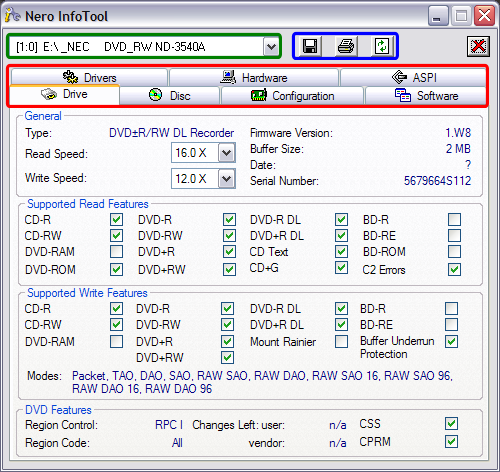Screen dimensions: 500x472
Task: Click the Supported Read Features heading
Action: pyautogui.click(x=88, y=204)
